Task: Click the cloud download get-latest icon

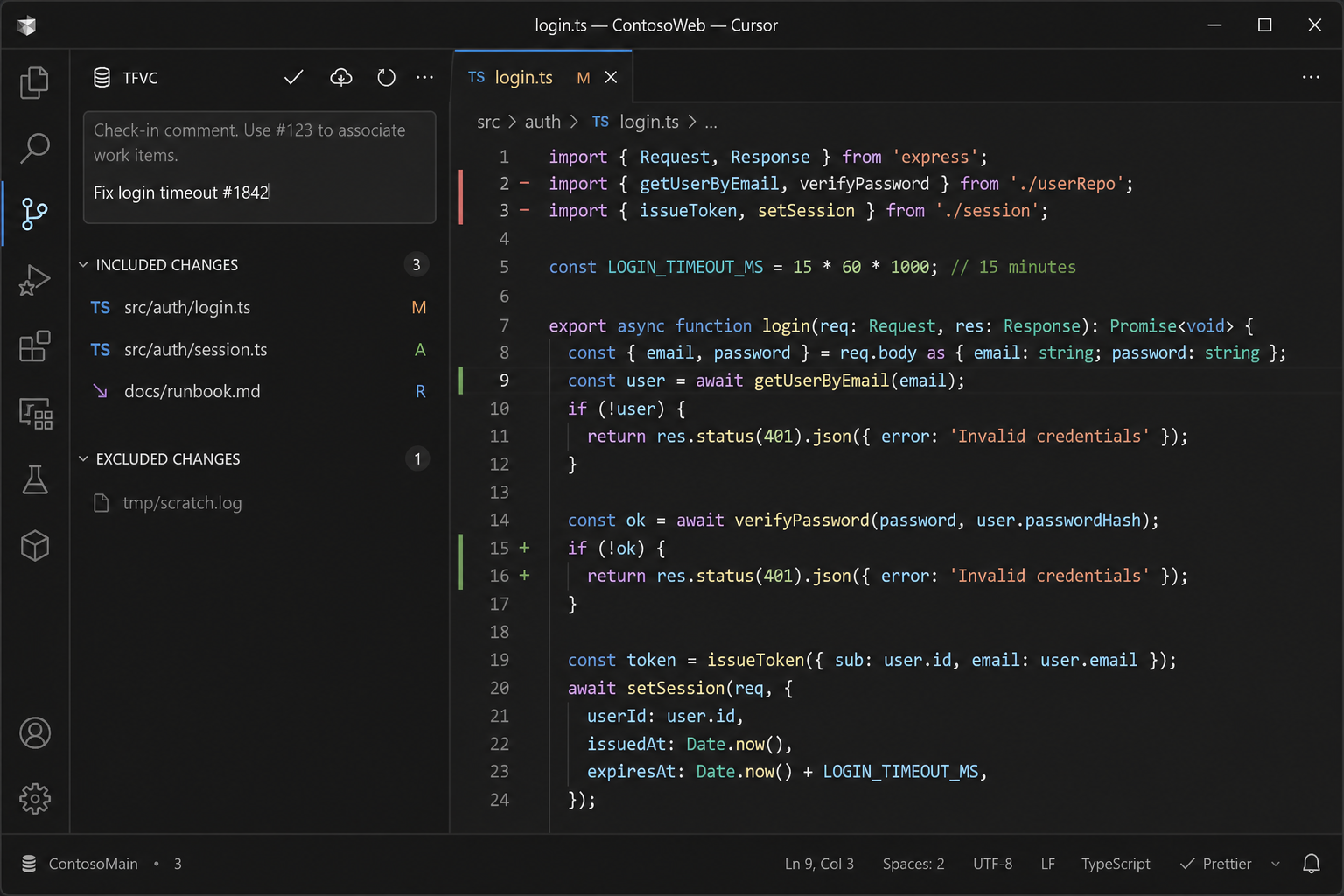Action: point(341,78)
